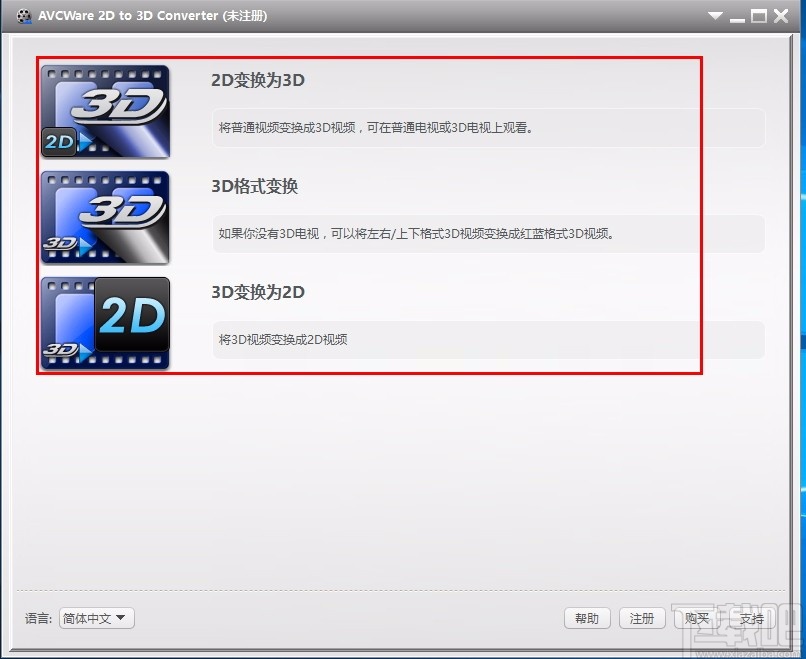Viewport: 806px width, 659px height.
Task: Click the 支持 (Support) button
Action: 752,618
